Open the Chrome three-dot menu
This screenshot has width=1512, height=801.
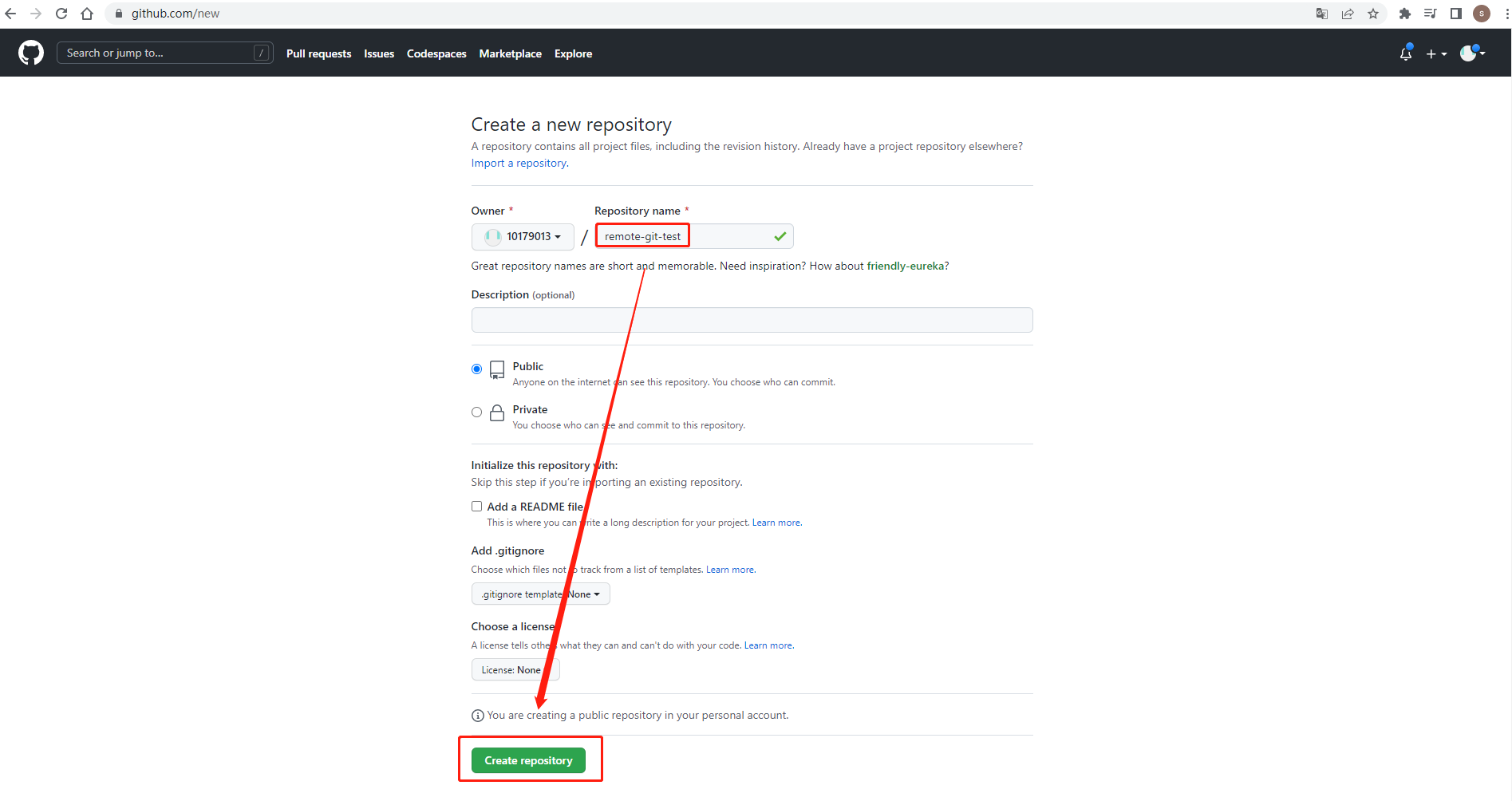pyautogui.click(x=1506, y=14)
